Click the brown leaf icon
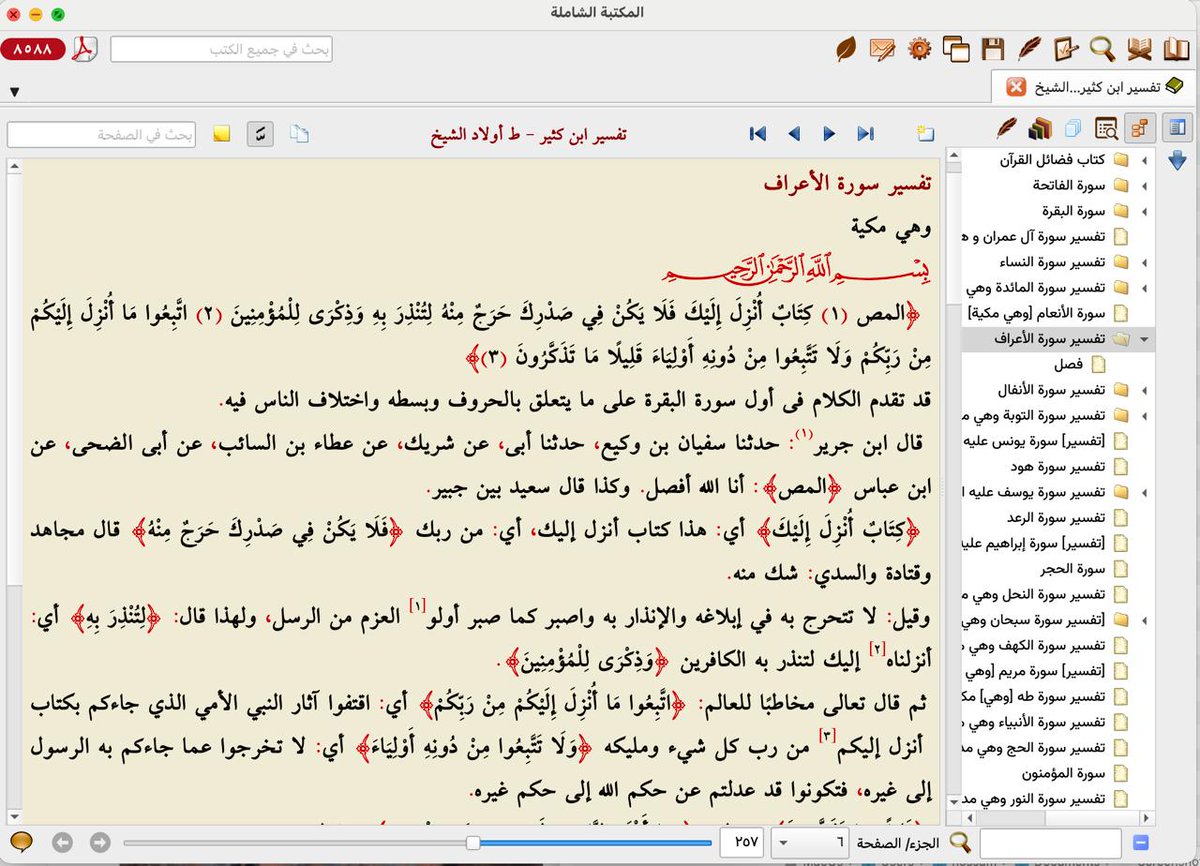1200x866 pixels. [x=846, y=48]
